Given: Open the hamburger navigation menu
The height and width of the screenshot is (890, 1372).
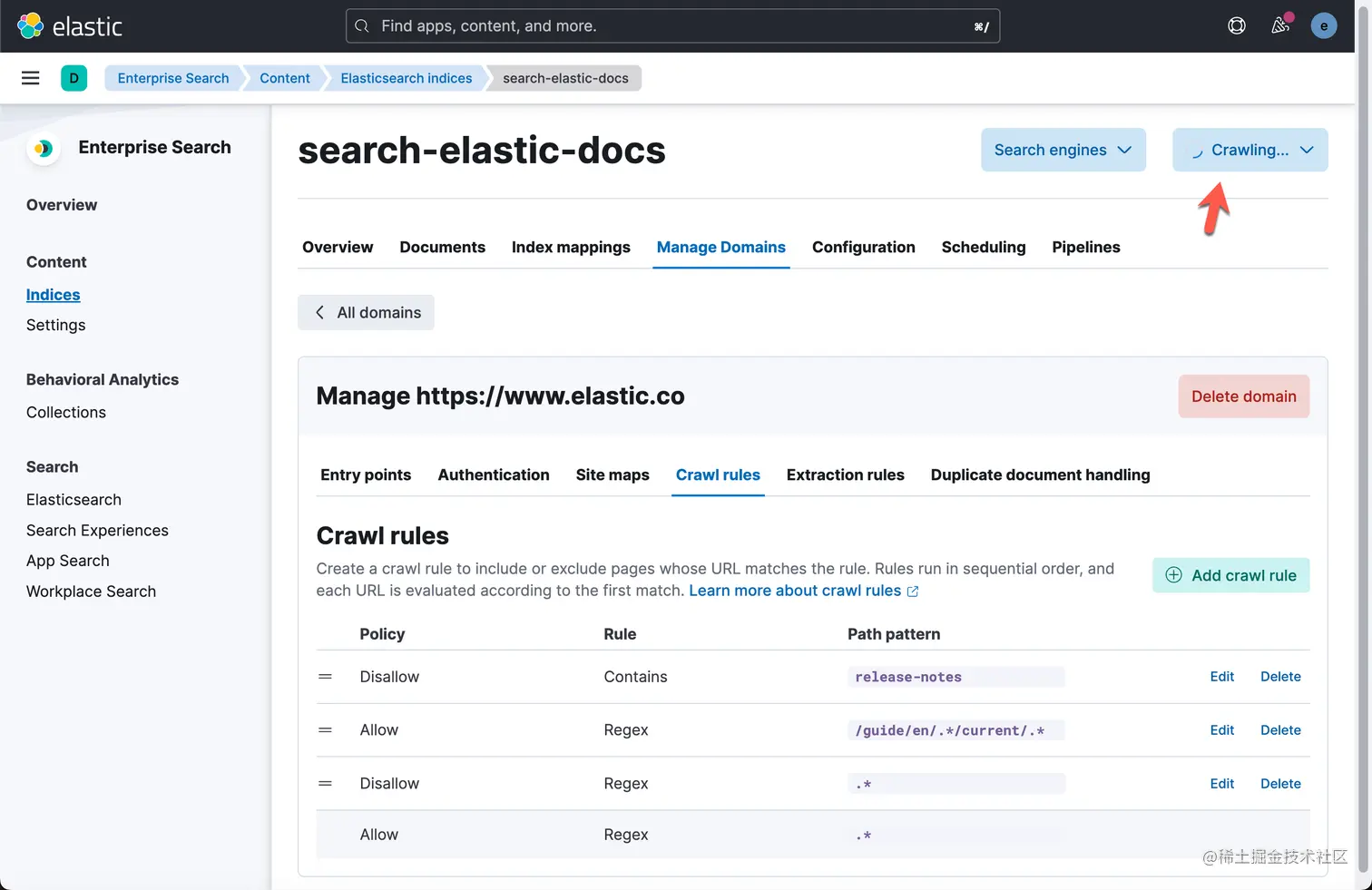Looking at the screenshot, I should pos(31,78).
